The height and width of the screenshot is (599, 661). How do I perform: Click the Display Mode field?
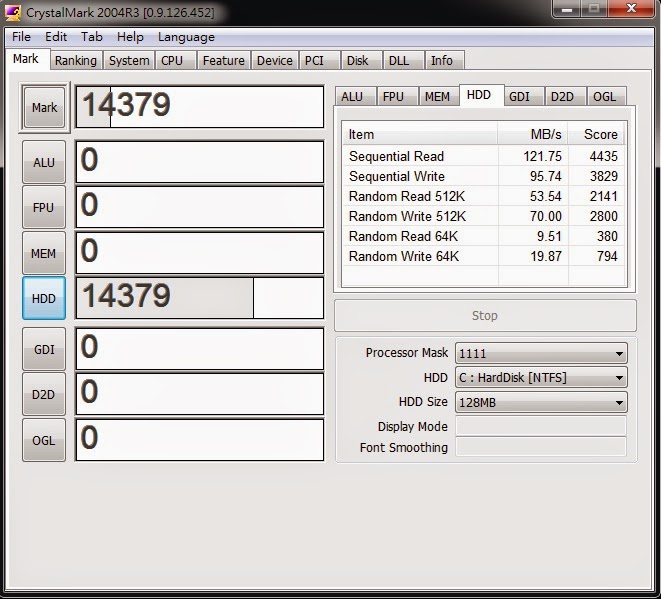pos(541,426)
